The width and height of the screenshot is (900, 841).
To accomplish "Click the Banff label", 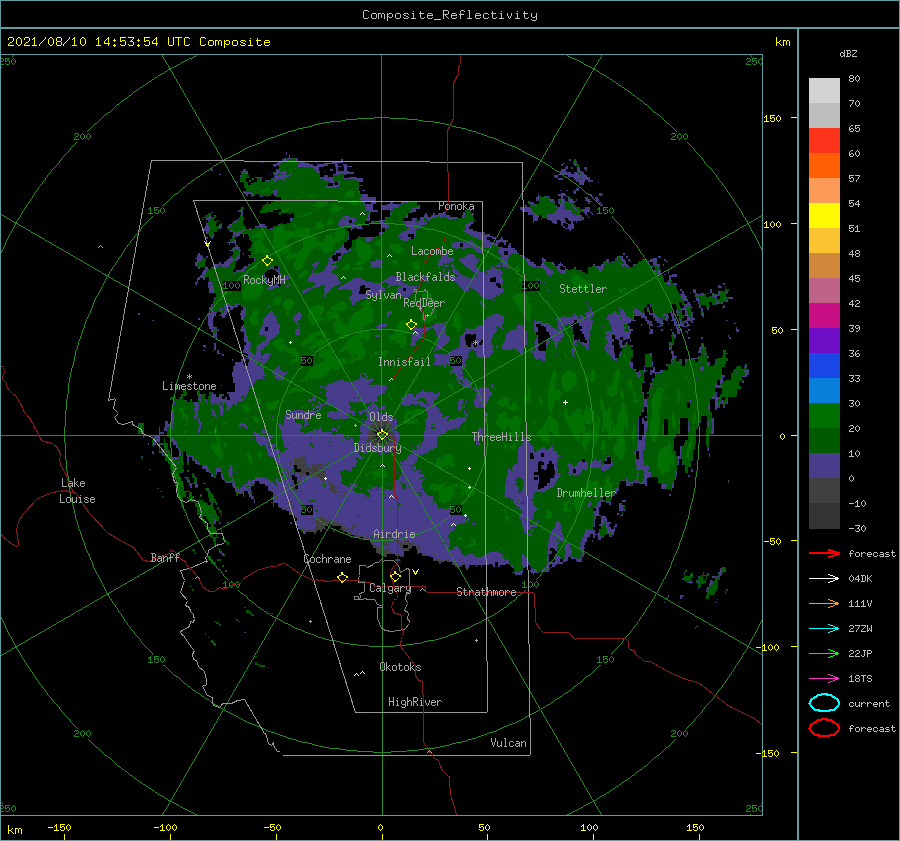I will pos(165,557).
